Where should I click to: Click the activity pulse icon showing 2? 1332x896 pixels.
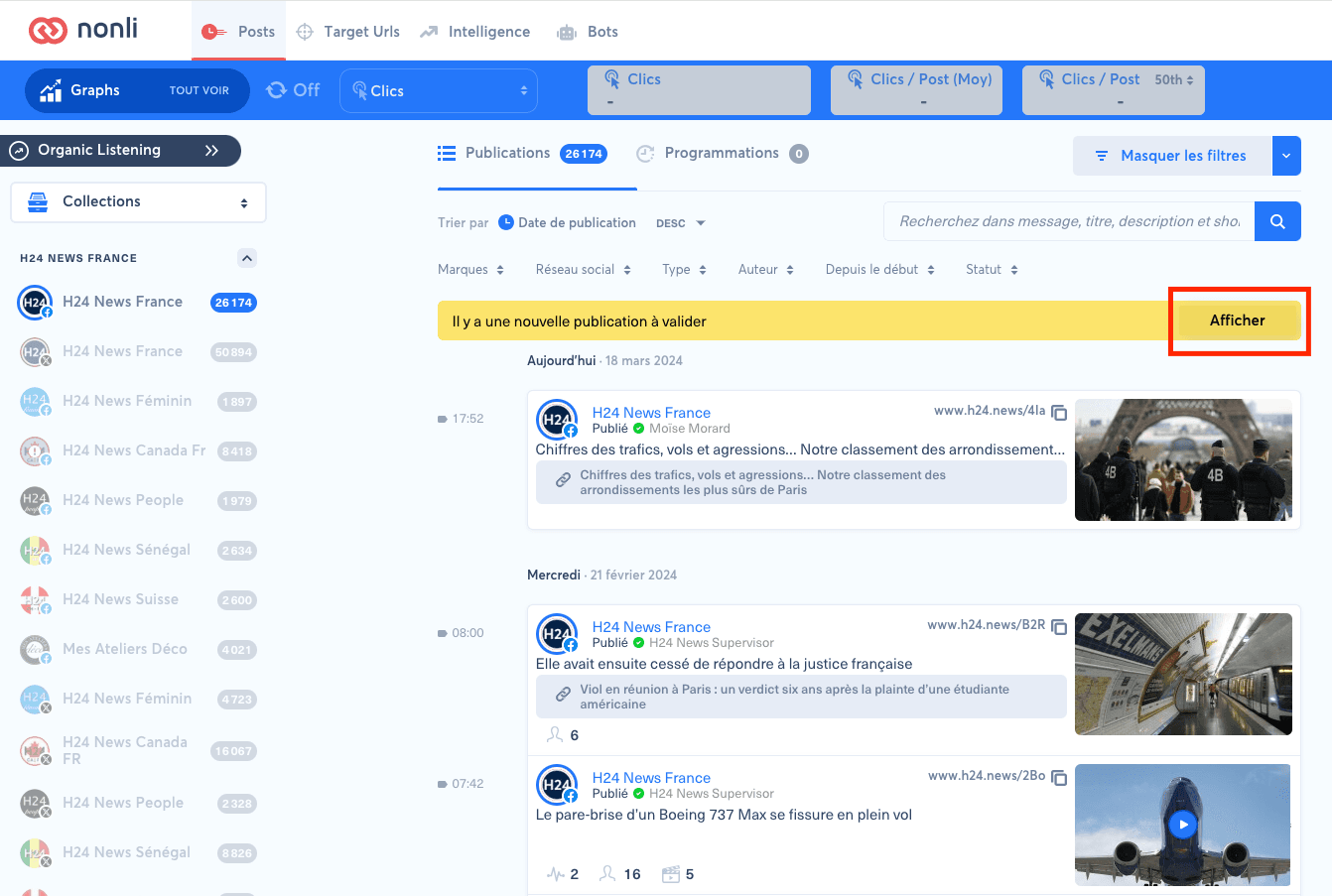pyautogui.click(x=556, y=874)
